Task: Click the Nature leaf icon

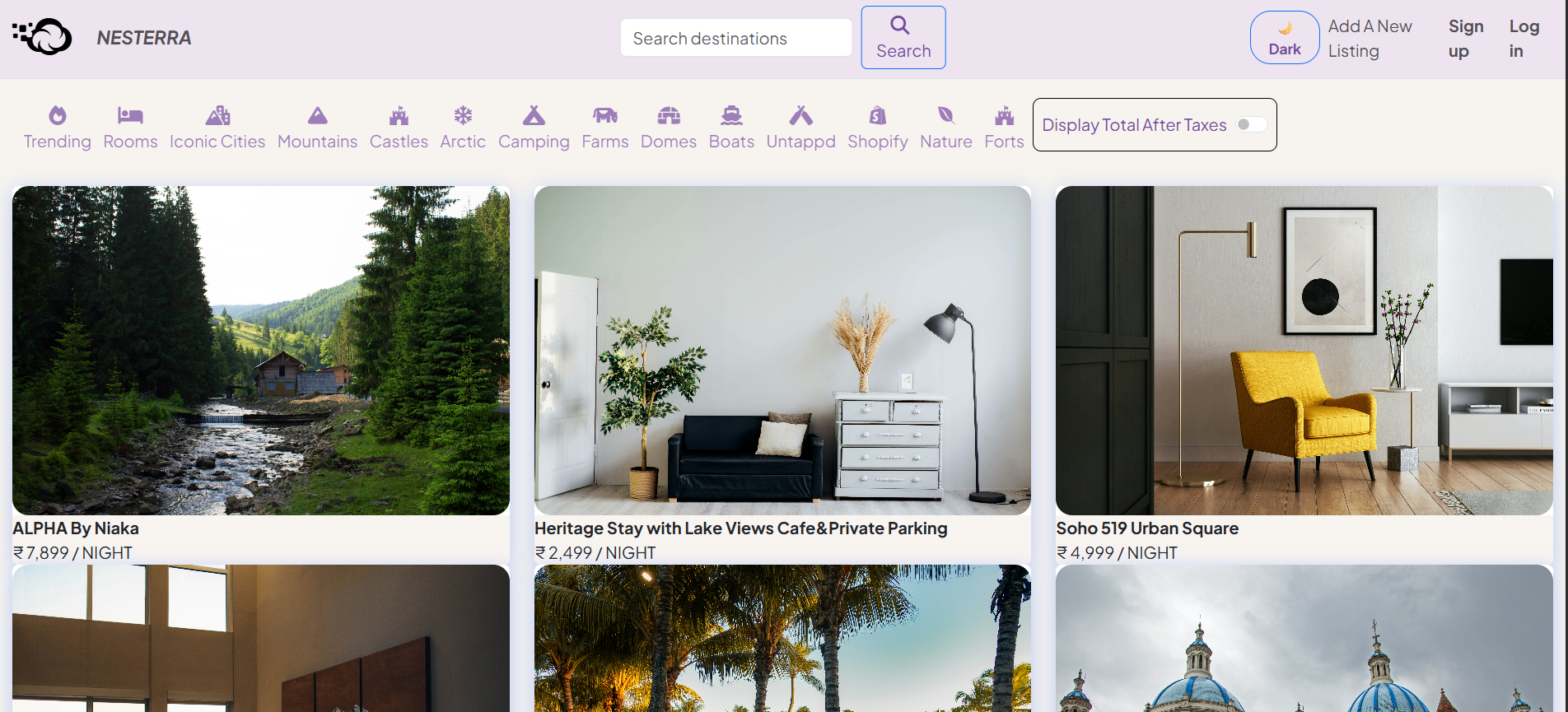Action: [x=946, y=115]
